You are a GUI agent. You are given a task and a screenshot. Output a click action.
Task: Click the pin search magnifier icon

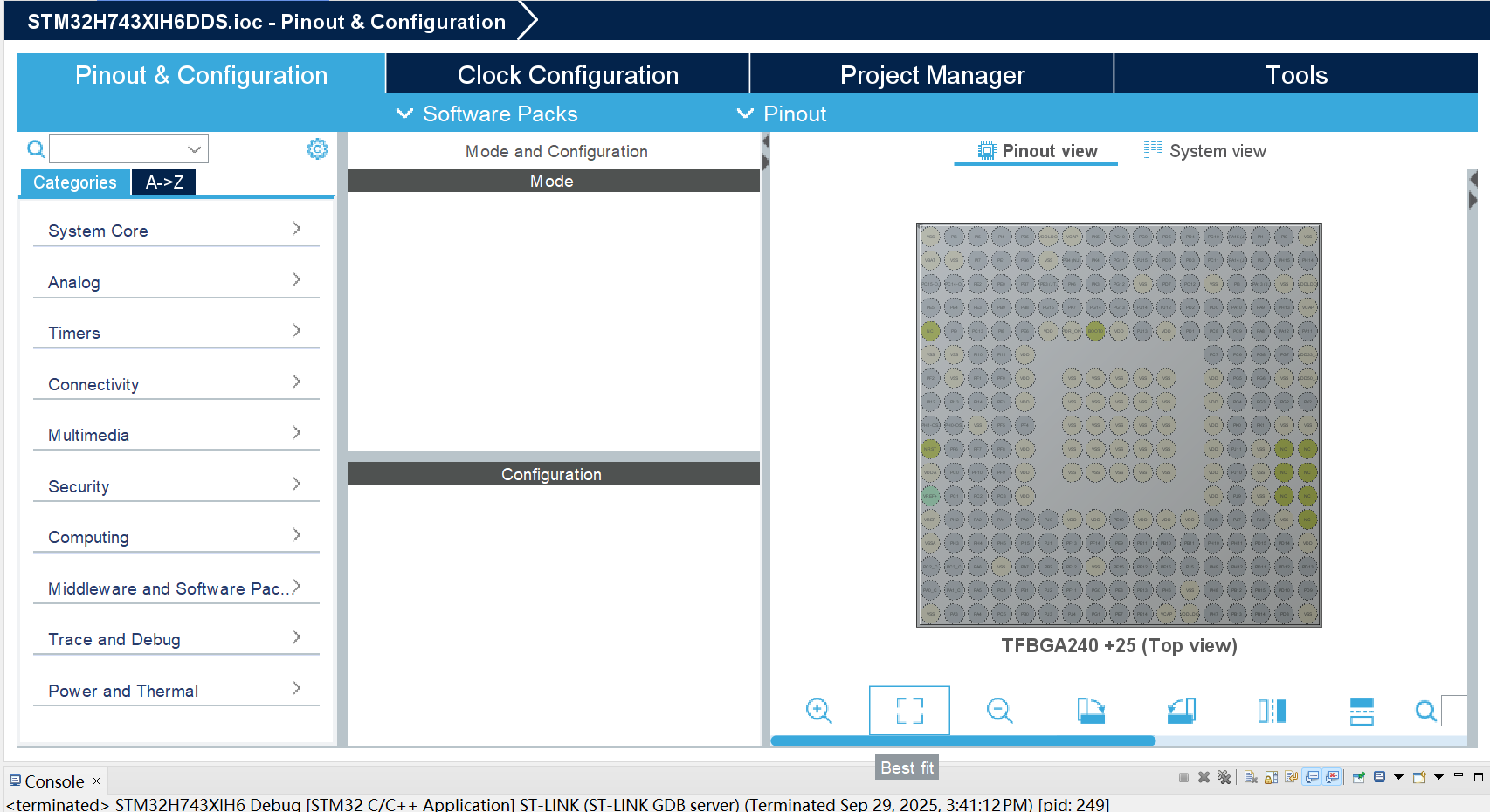1425,711
